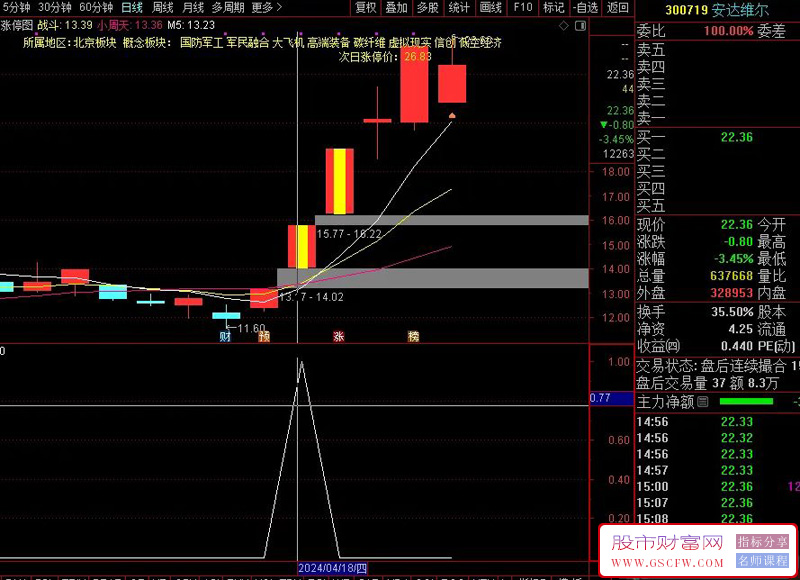
Task: Click the 军民融合 concept sector link
Action: [247, 42]
